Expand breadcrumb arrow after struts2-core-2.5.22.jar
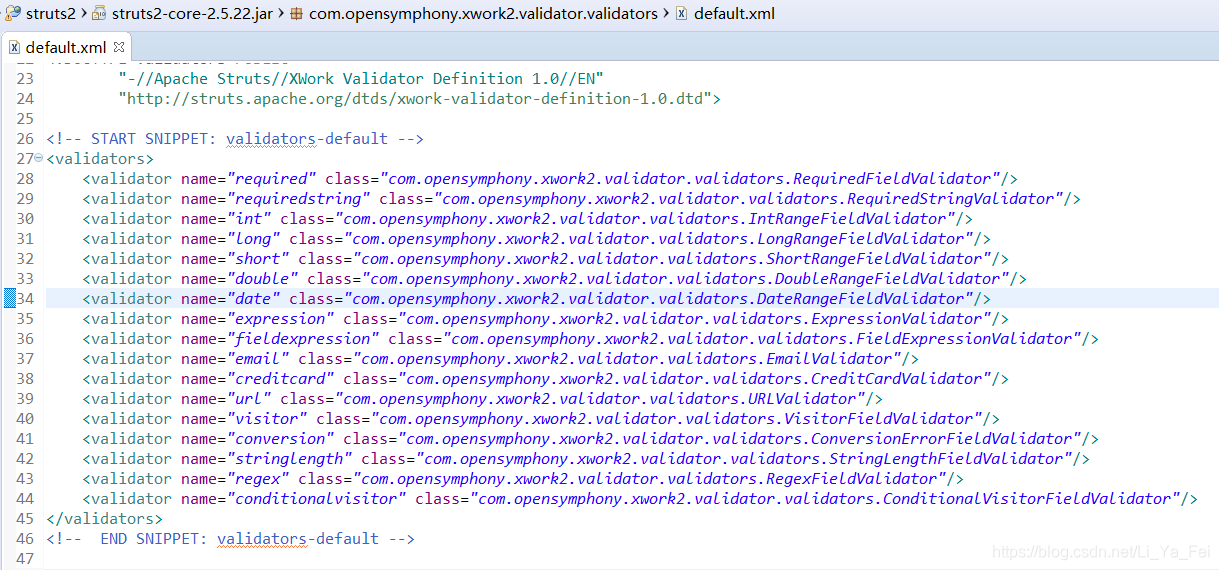Screen dimensions: 1219x570 point(279,14)
